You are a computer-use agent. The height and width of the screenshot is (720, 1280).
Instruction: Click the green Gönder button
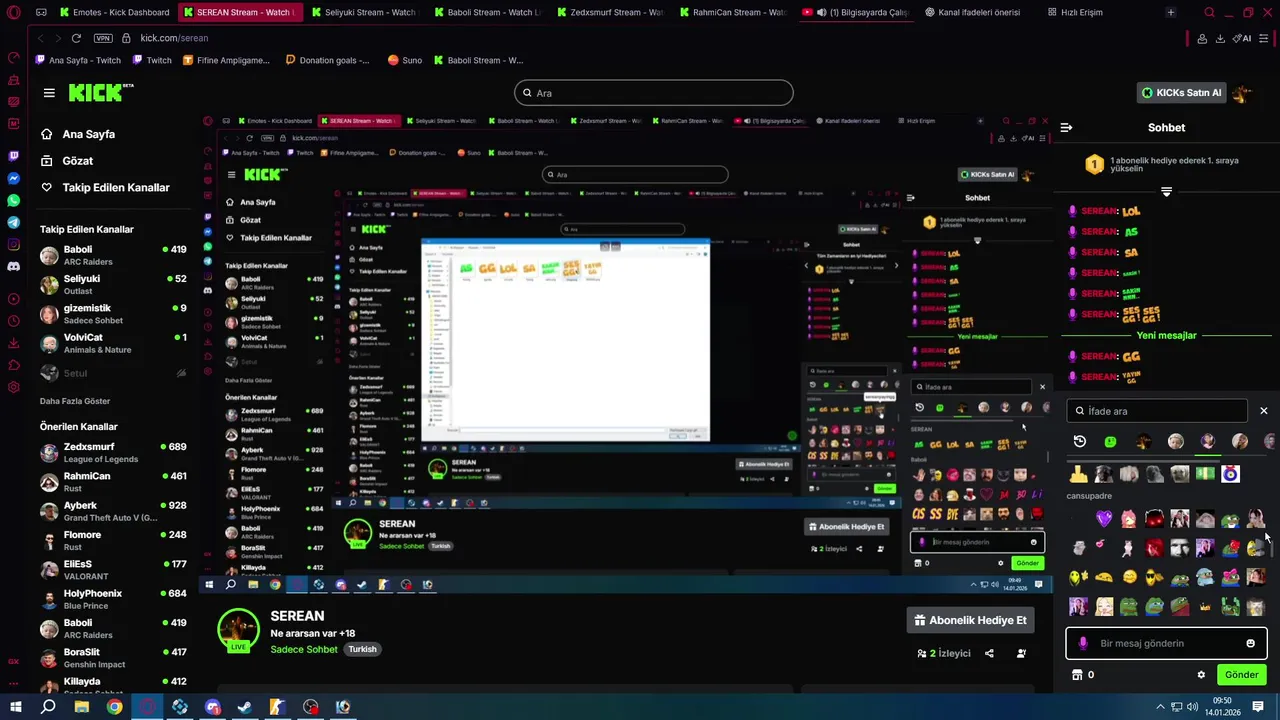pyautogui.click(x=1241, y=675)
